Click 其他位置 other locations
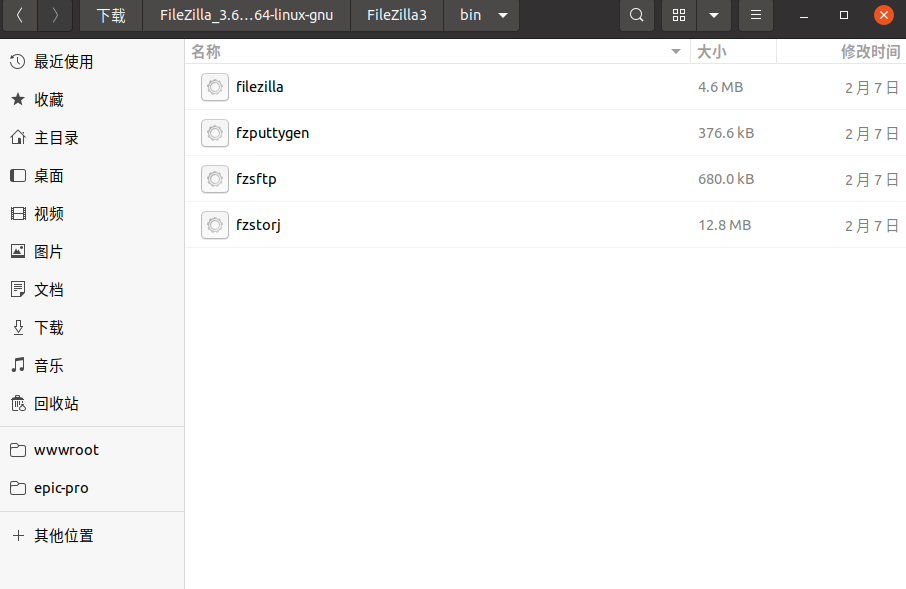The image size is (906, 589). 63,536
